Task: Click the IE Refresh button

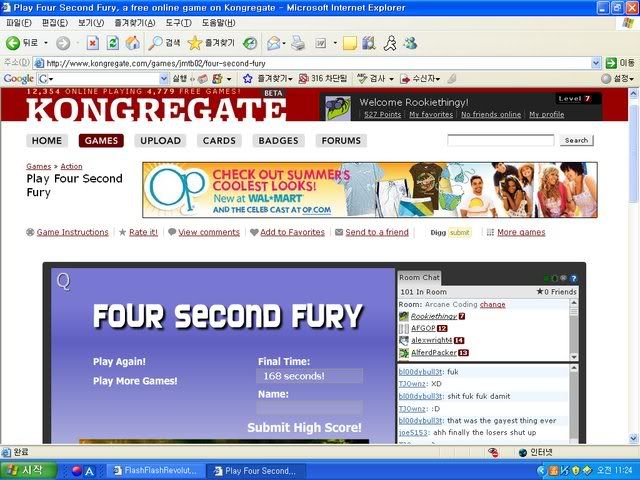Action: click(112, 43)
